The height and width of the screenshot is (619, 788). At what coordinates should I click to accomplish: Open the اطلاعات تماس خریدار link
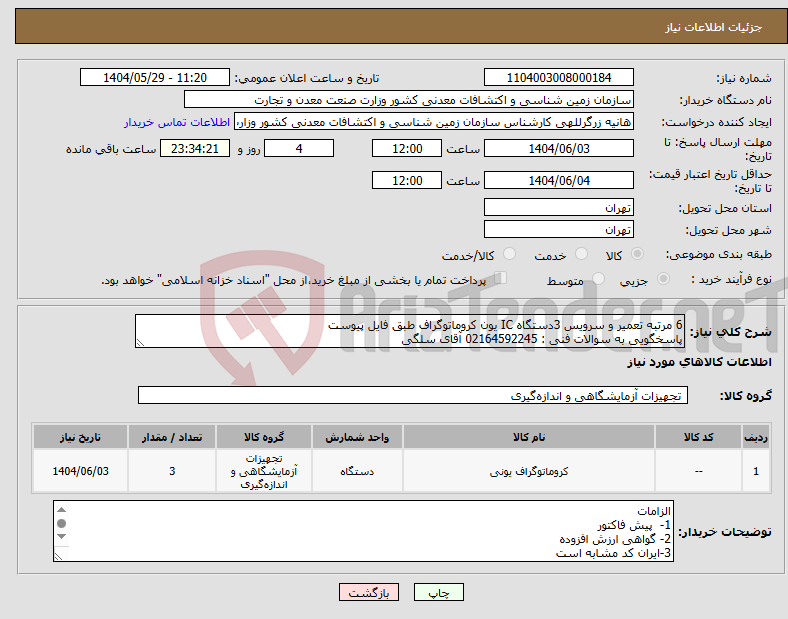tap(177, 122)
